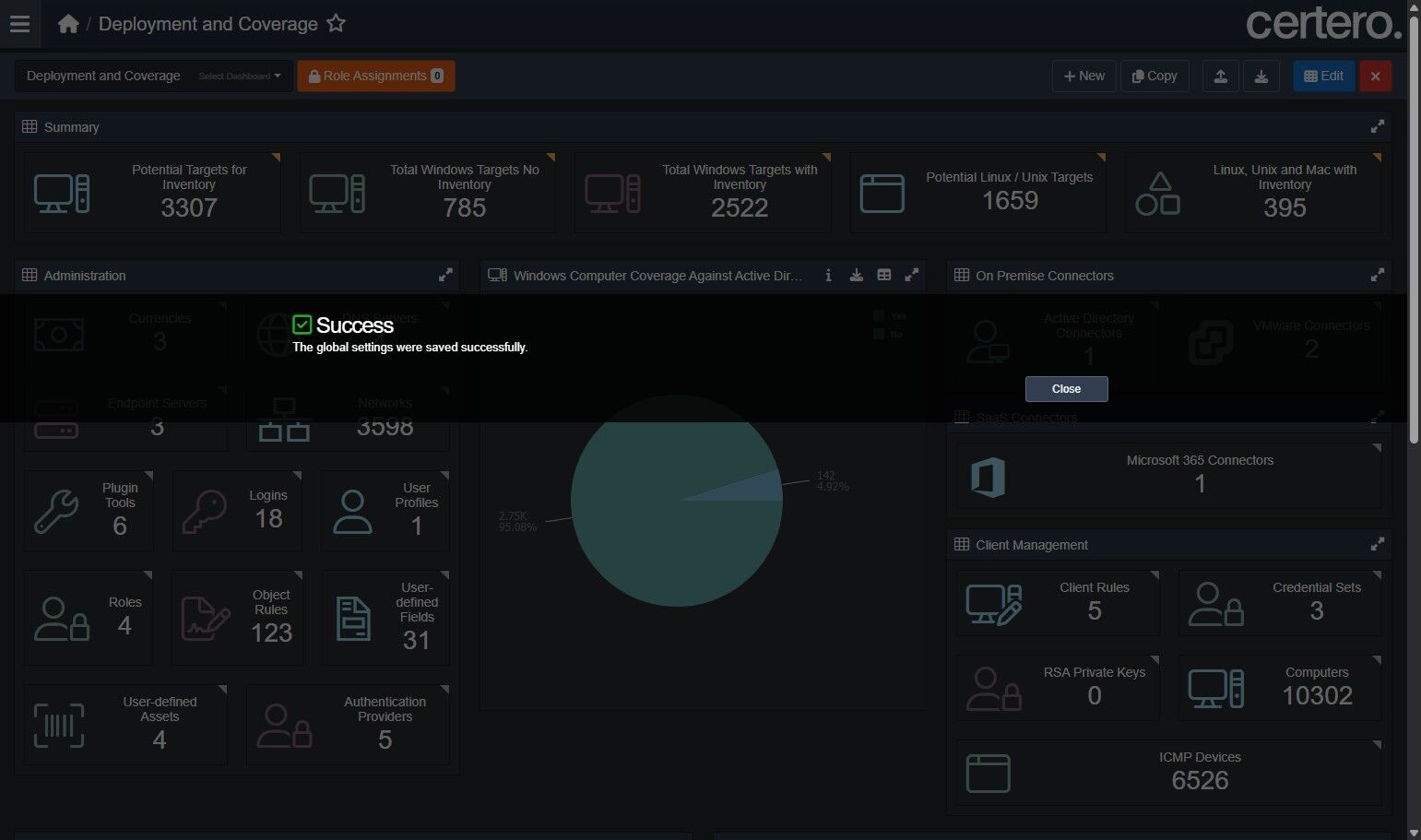Switch coverage chart to table view
The width and height of the screenshot is (1421, 840).
884,275
